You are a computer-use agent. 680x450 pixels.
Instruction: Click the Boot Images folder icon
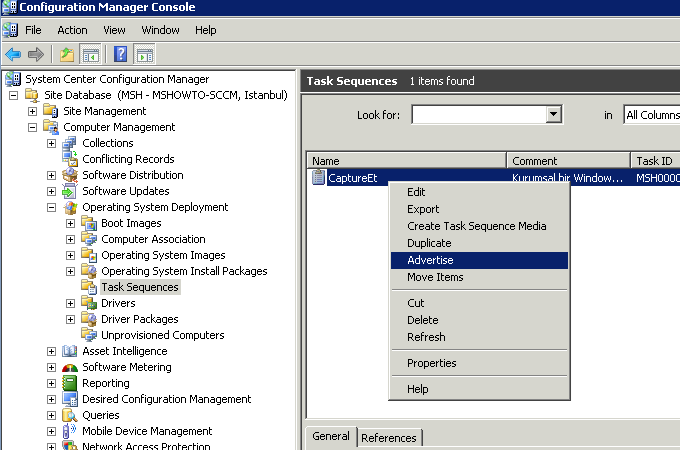pyautogui.click(x=89, y=223)
